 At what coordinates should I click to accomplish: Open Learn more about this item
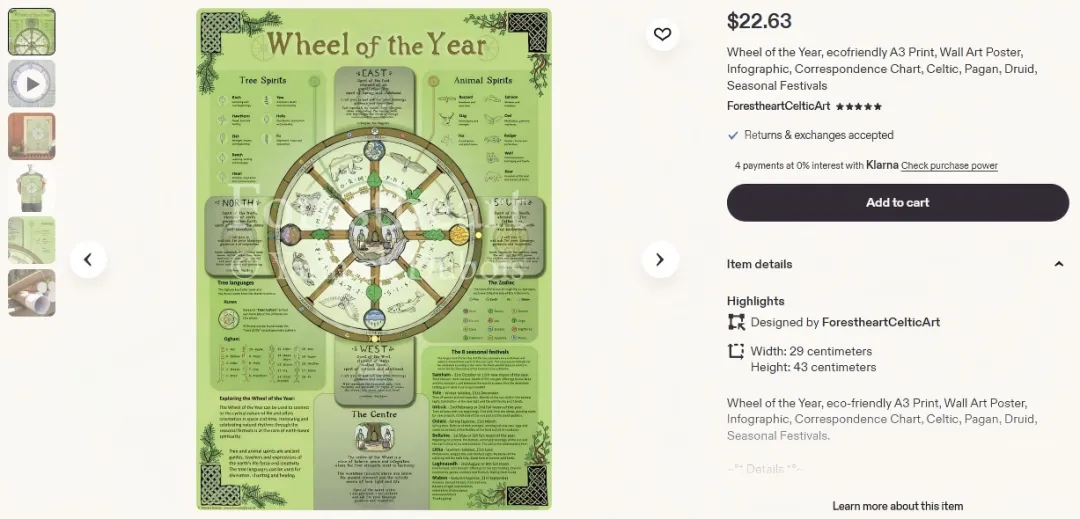coord(897,506)
